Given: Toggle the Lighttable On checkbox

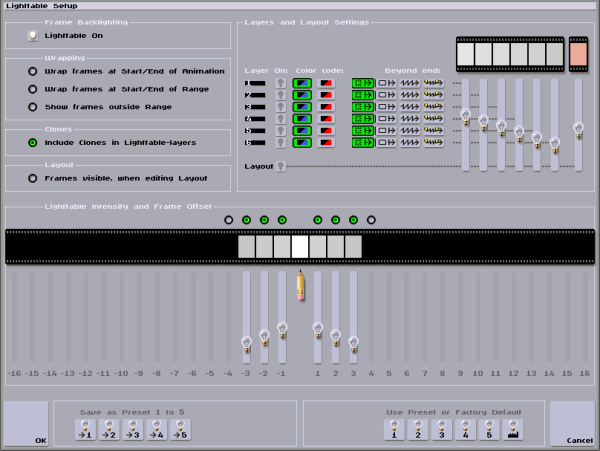Looking at the screenshot, I should (33, 36).
